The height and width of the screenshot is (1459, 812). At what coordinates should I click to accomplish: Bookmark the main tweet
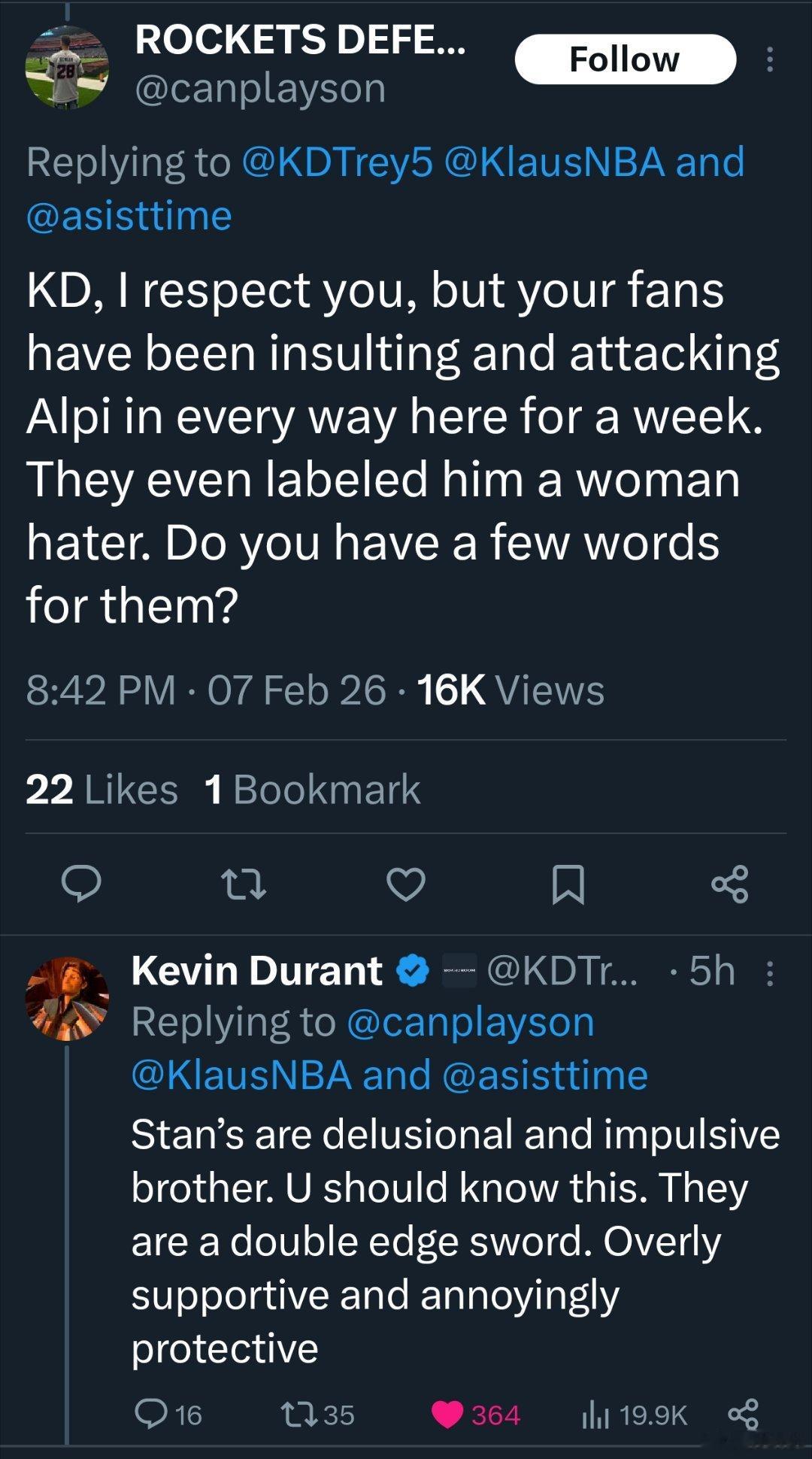pyautogui.click(x=568, y=884)
